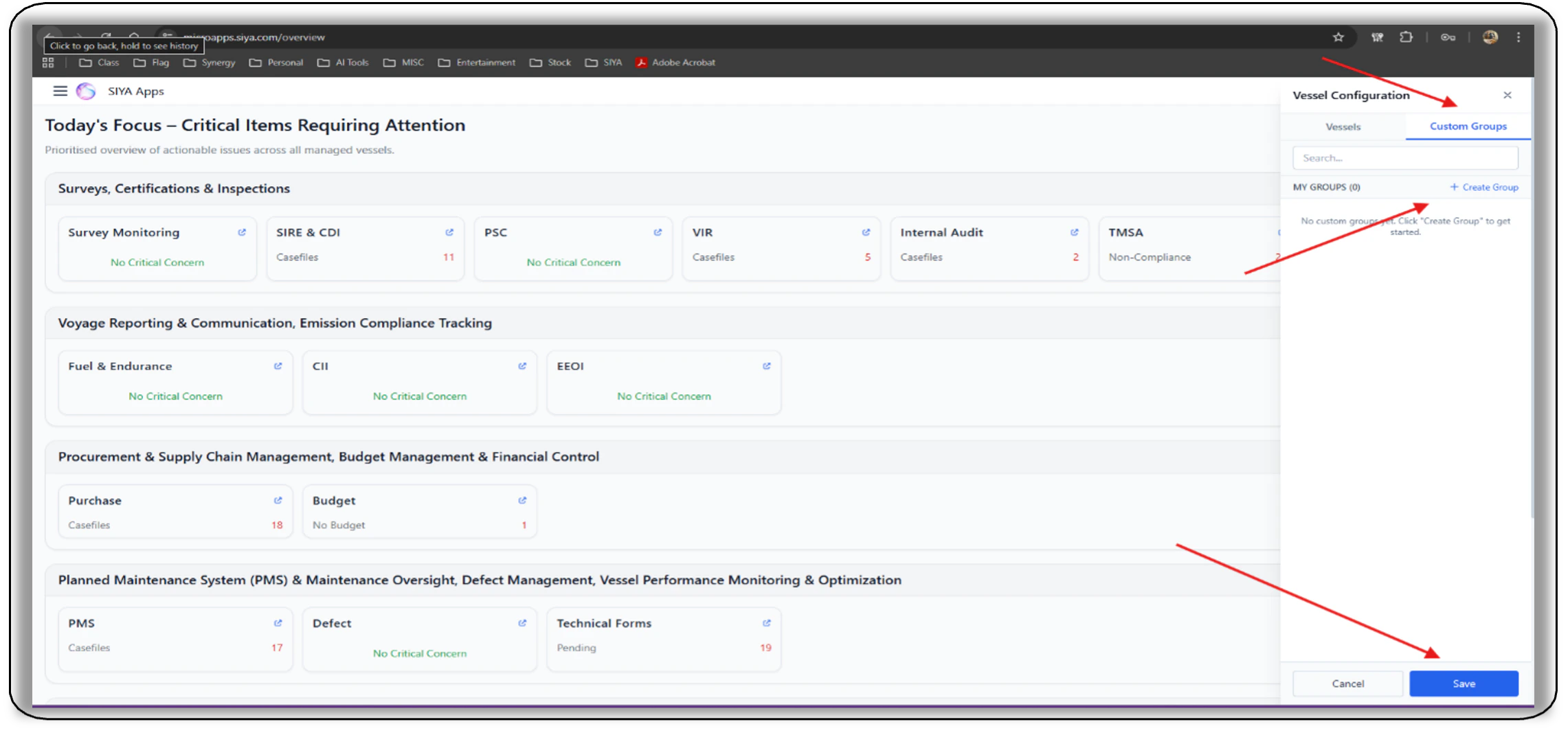Click the Cancel button
This screenshot has width=1568, height=733.
pyautogui.click(x=1347, y=684)
